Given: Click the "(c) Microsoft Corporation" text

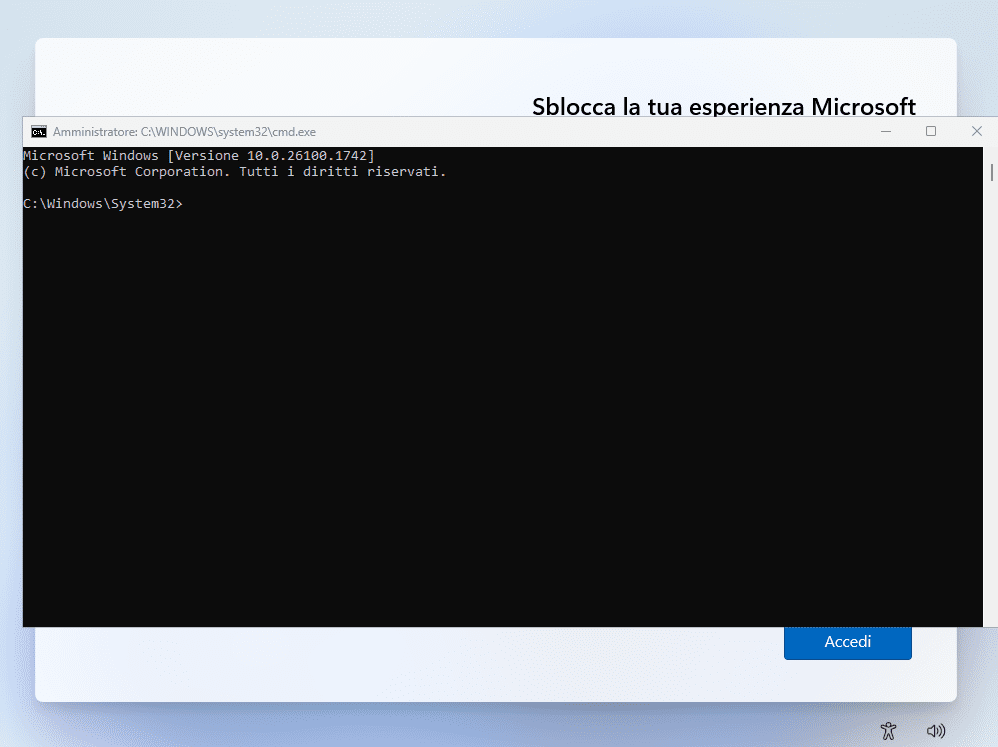Looking at the screenshot, I should pyautogui.click(x=125, y=171).
